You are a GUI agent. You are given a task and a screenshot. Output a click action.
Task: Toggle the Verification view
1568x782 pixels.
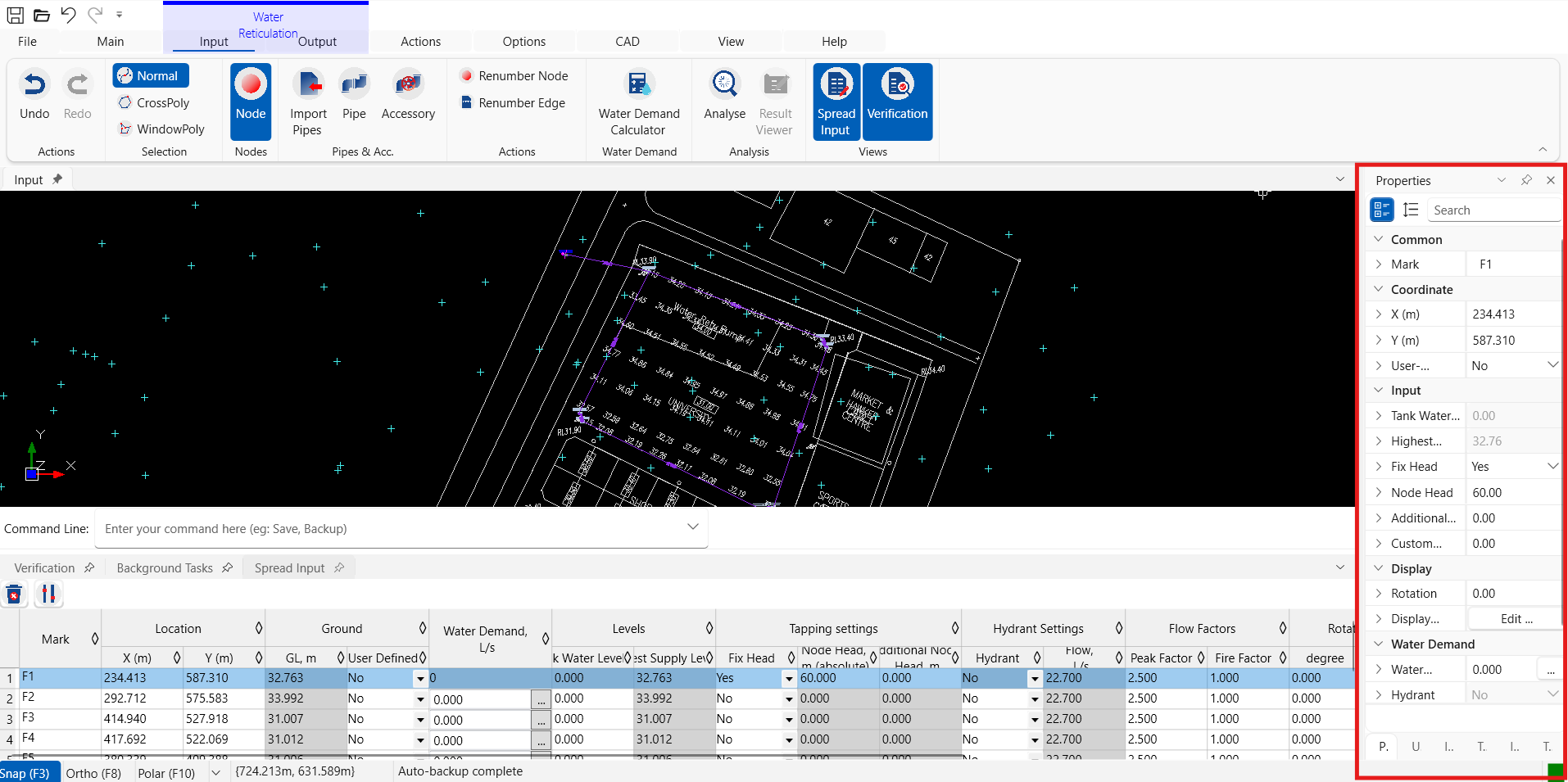point(897,102)
